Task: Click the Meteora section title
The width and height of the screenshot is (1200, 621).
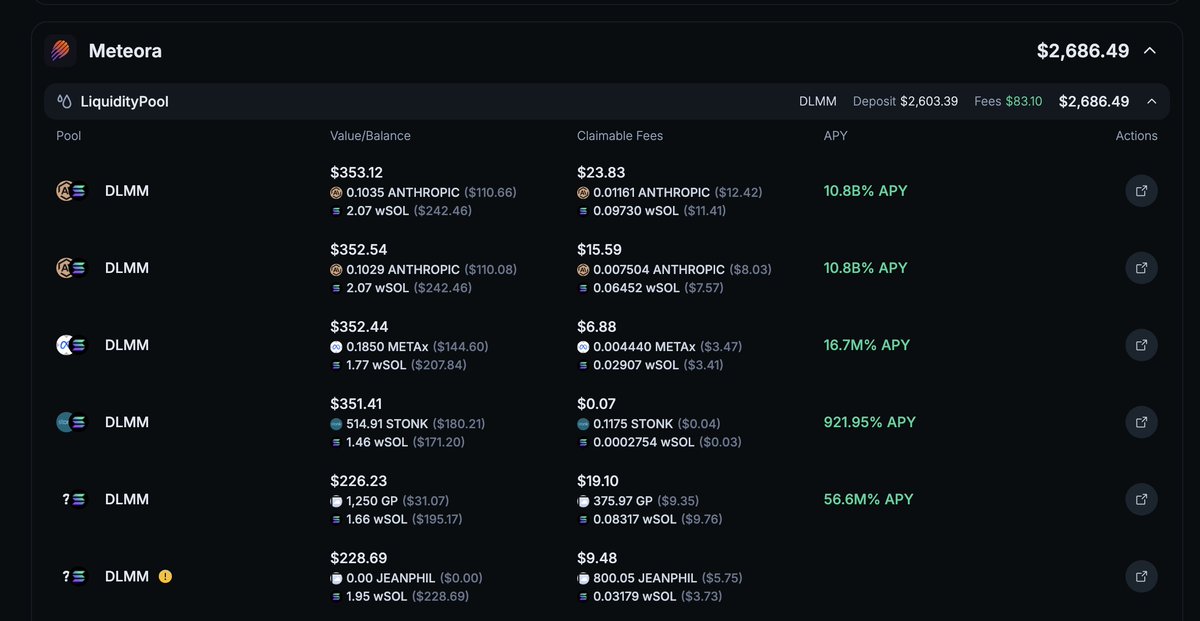Action: coord(125,50)
